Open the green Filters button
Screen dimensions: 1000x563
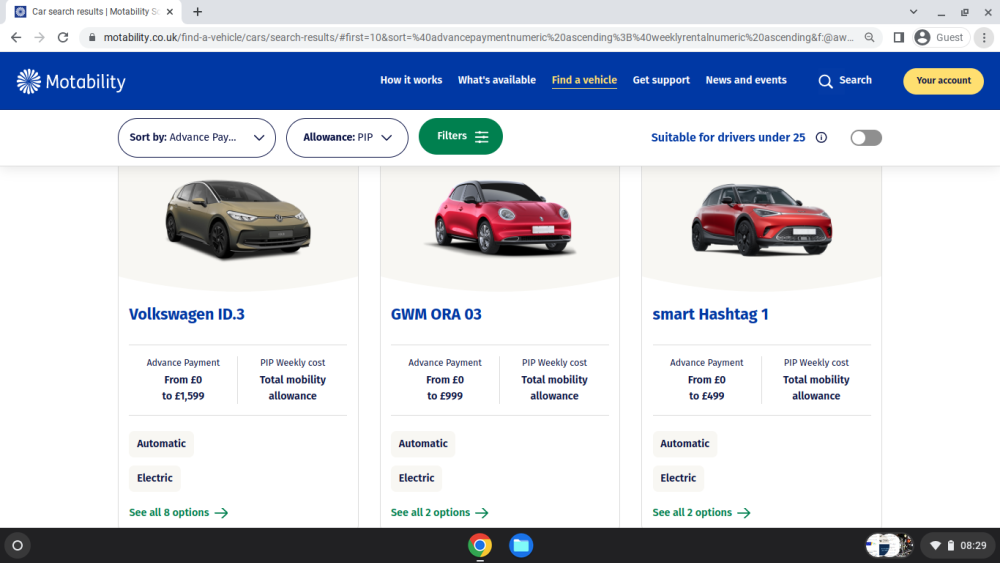click(x=460, y=136)
